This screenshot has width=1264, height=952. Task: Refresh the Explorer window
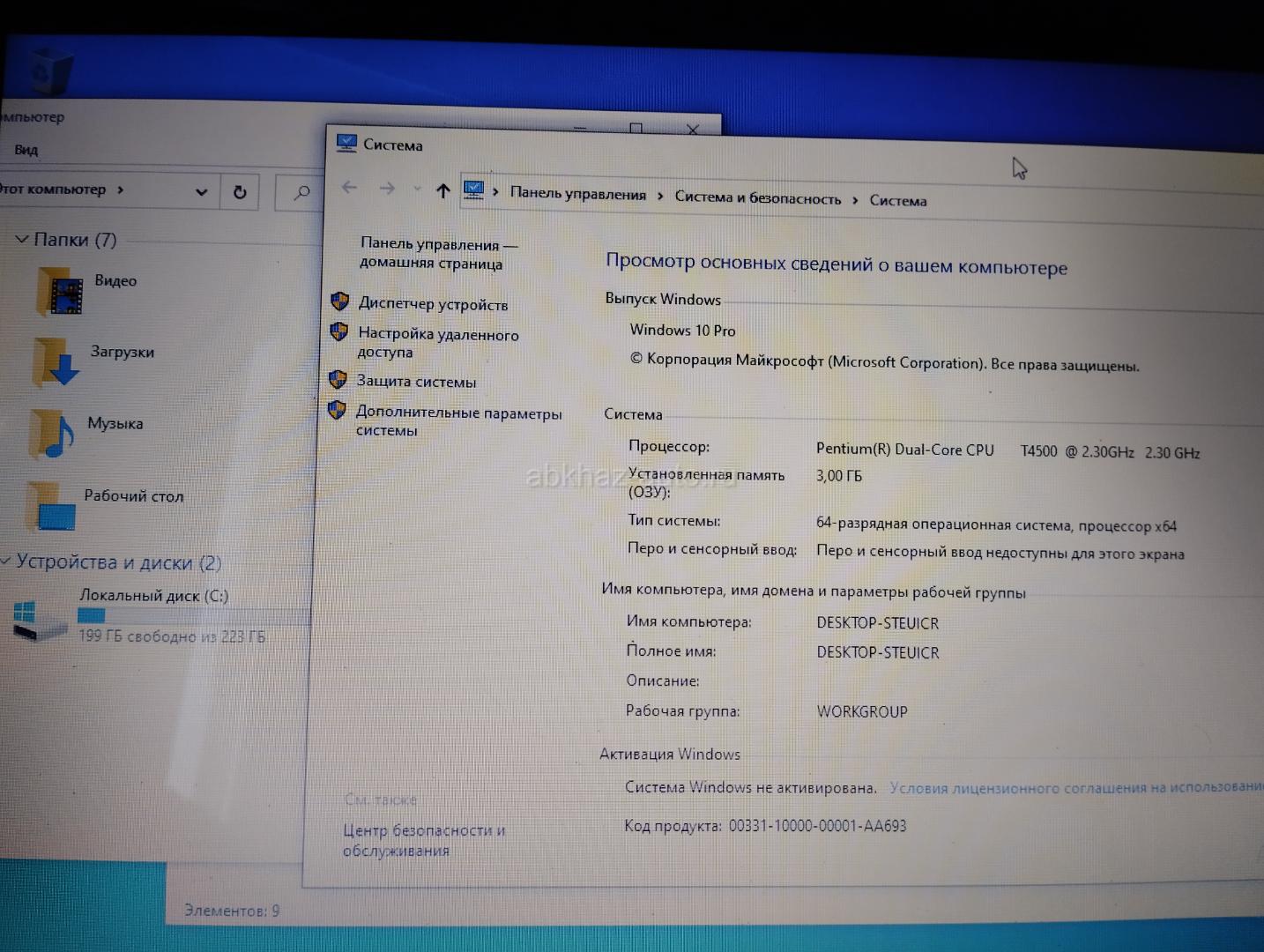point(240,192)
